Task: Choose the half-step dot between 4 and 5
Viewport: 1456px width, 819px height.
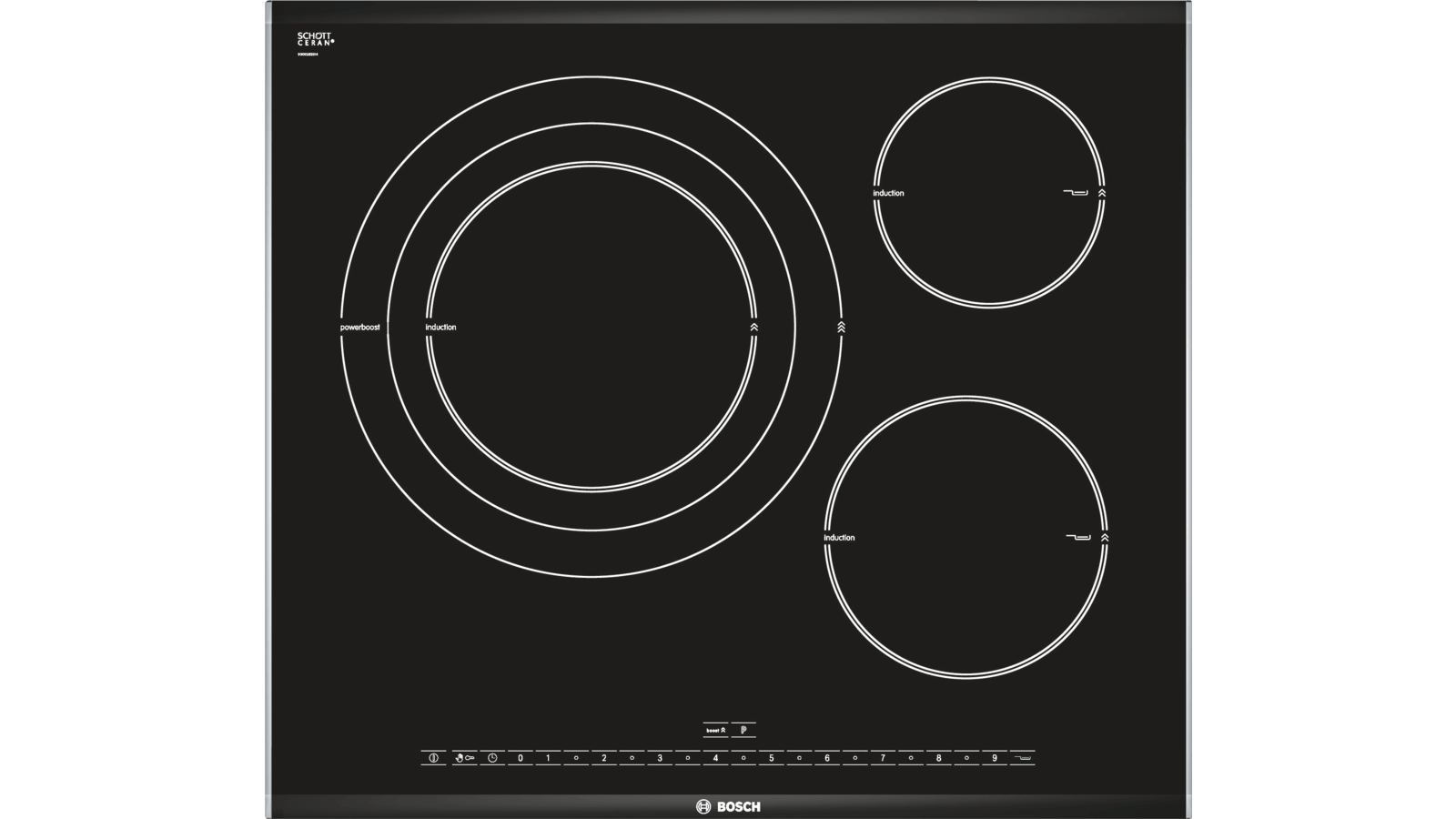Action: click(743, 757)
